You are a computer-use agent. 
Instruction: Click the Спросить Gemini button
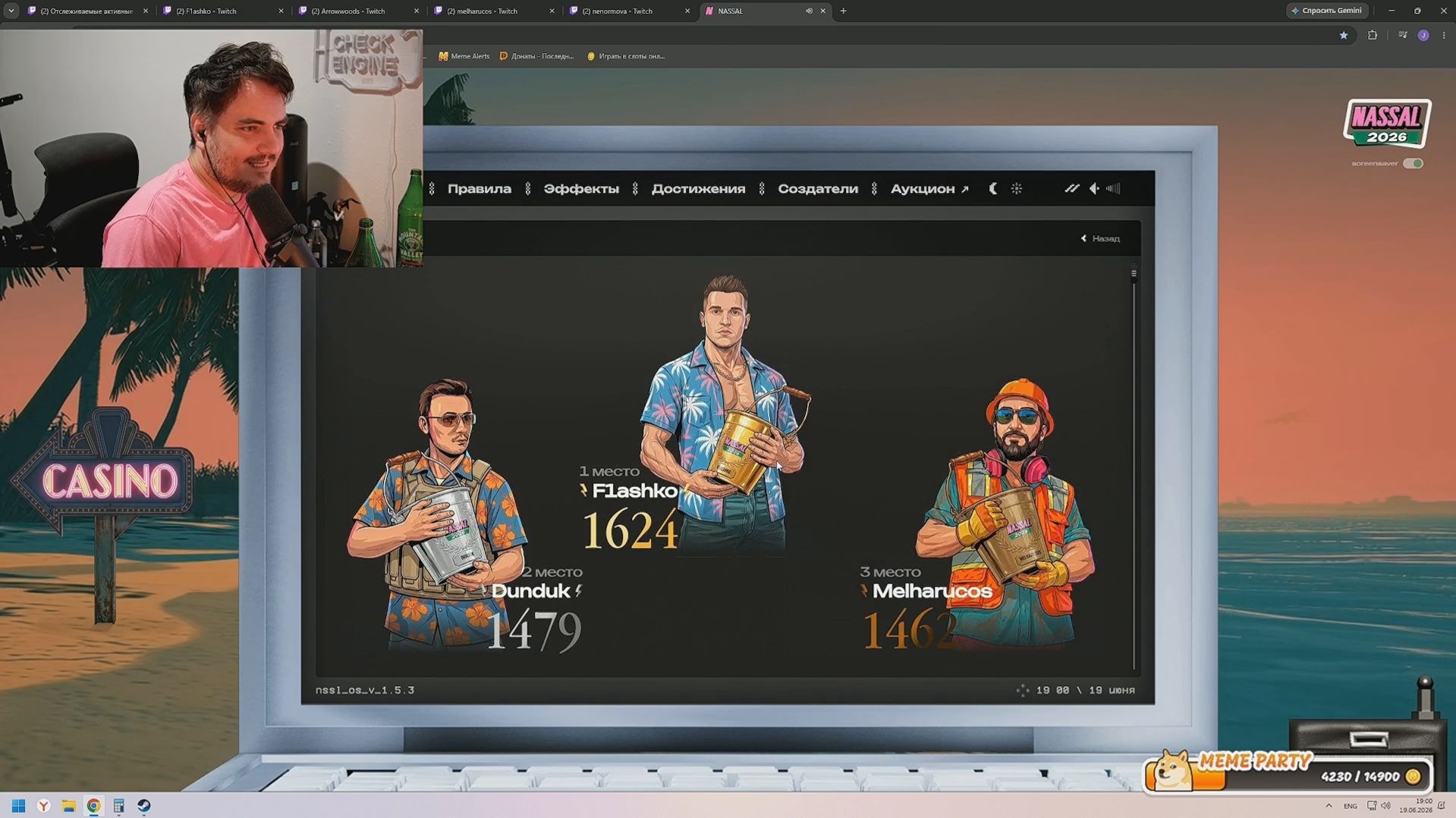[x=1326, y=11]
